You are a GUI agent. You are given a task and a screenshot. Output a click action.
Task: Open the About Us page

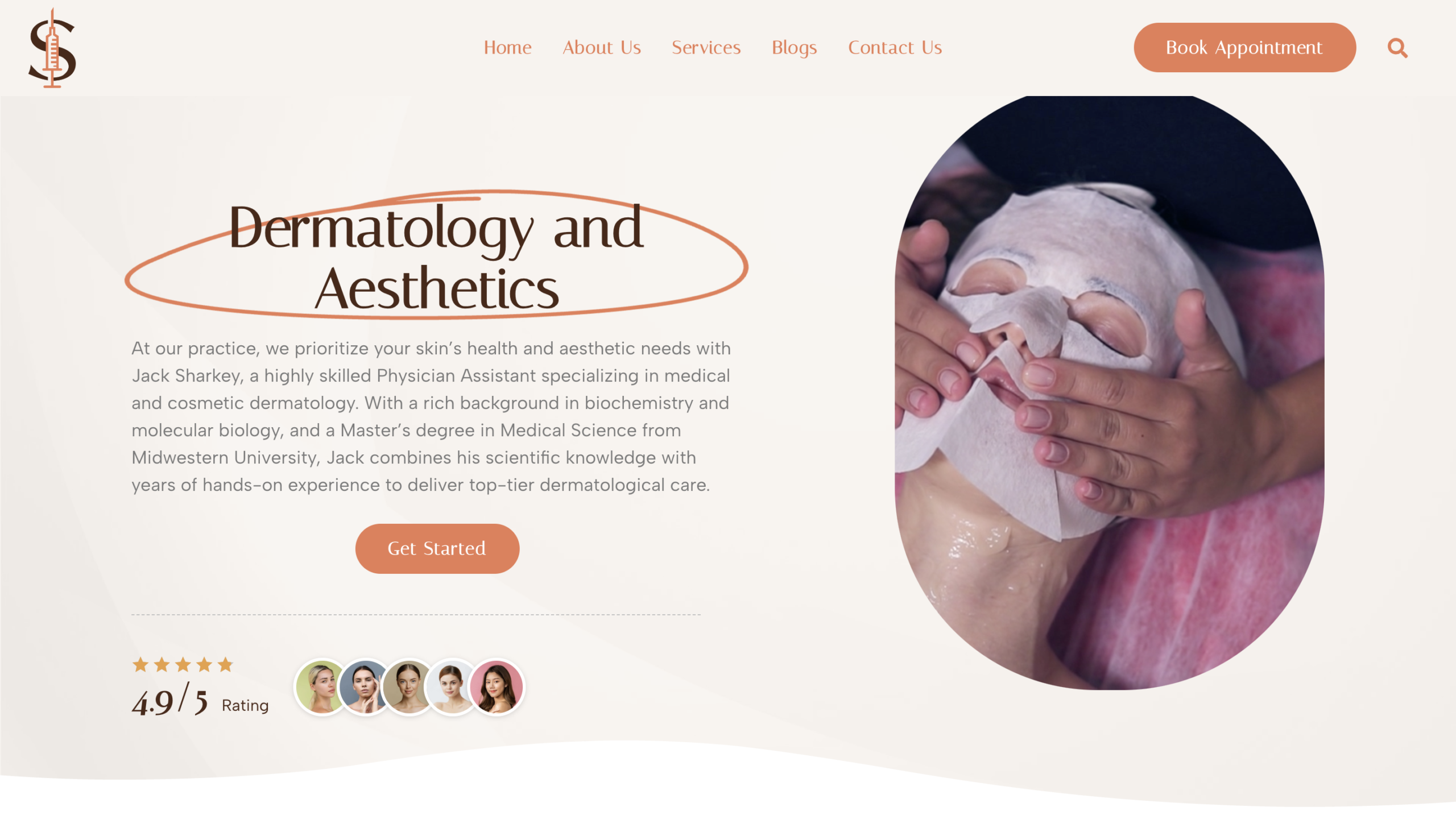coord(602,48)
